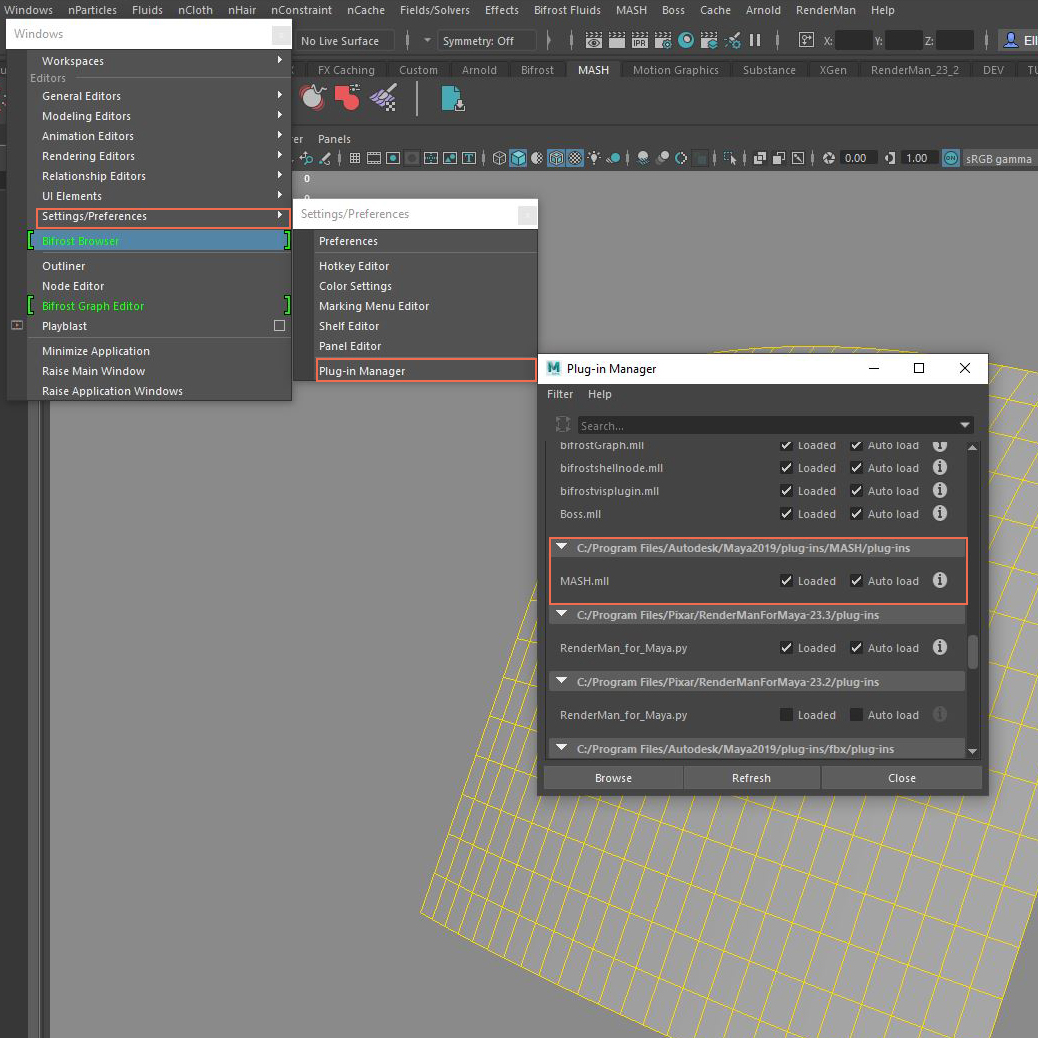Click the red shapes MASH shelf icon
1038x1038 pixels.
[348, 98]
